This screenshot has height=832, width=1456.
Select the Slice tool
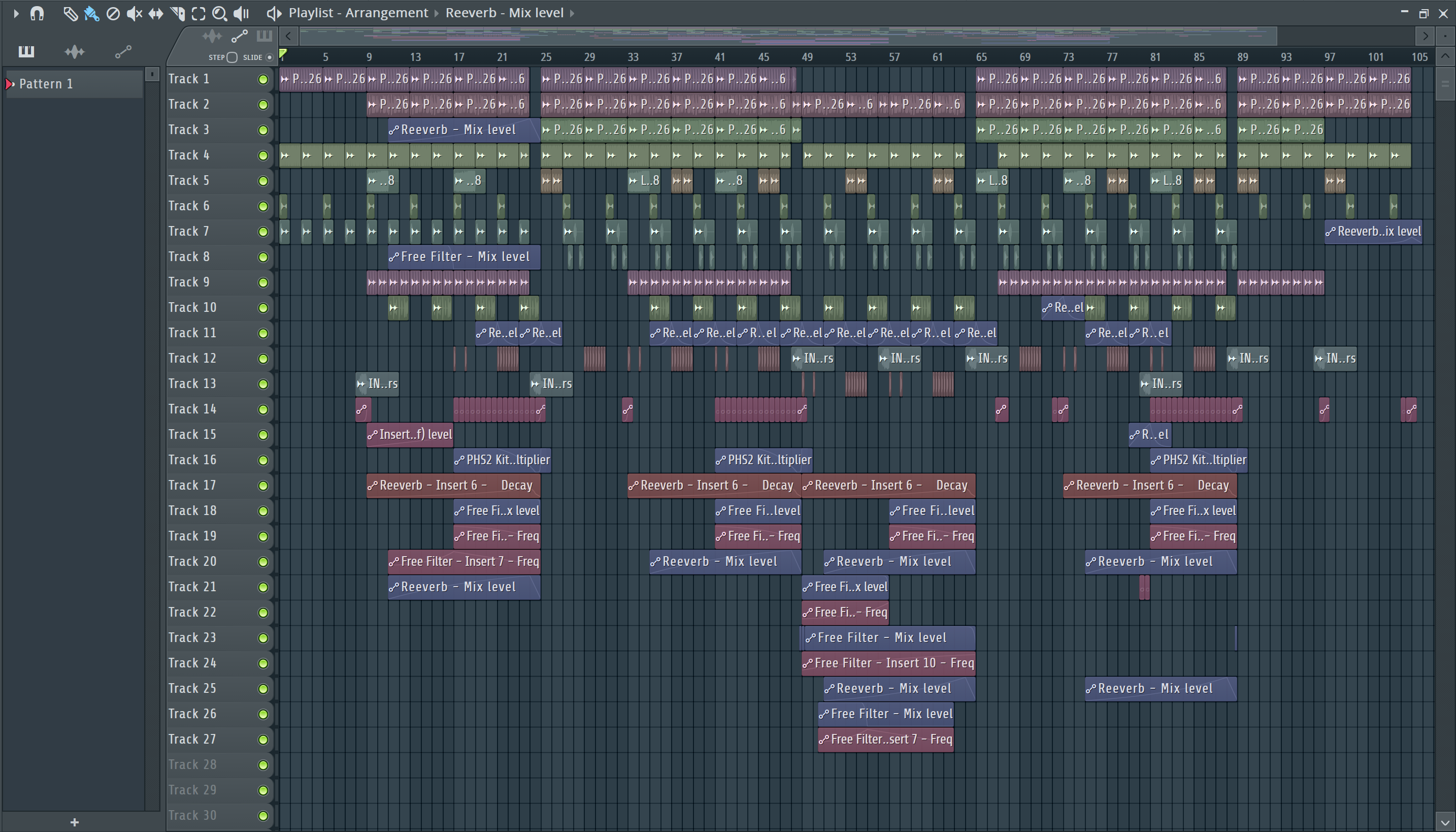[x=178, y=13]
